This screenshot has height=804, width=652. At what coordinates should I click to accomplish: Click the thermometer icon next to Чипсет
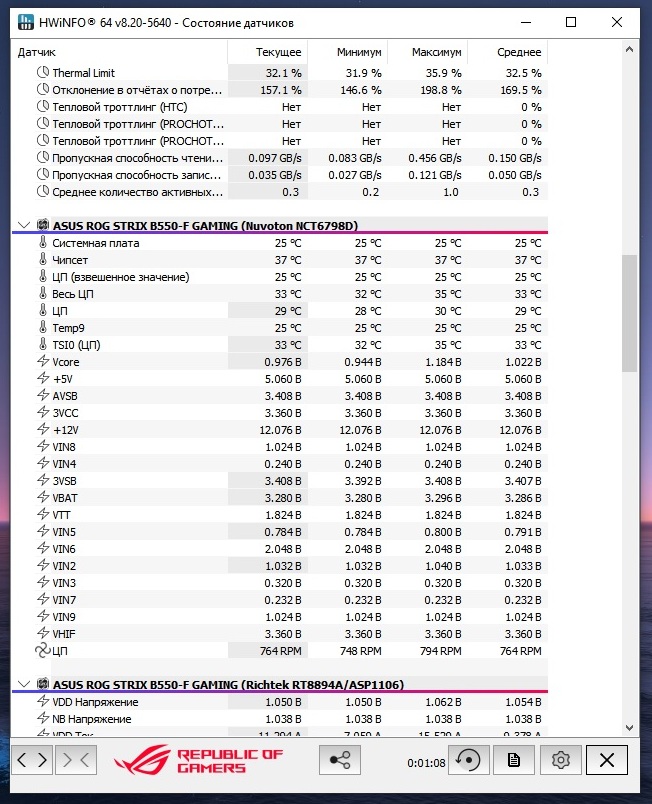click(43, 260)
